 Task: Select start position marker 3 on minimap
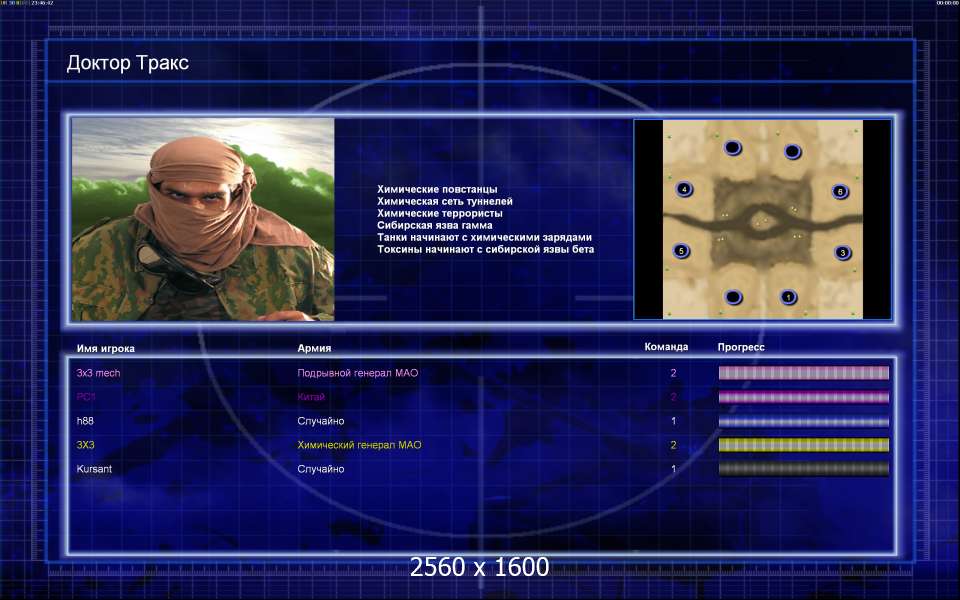[842, 252]
